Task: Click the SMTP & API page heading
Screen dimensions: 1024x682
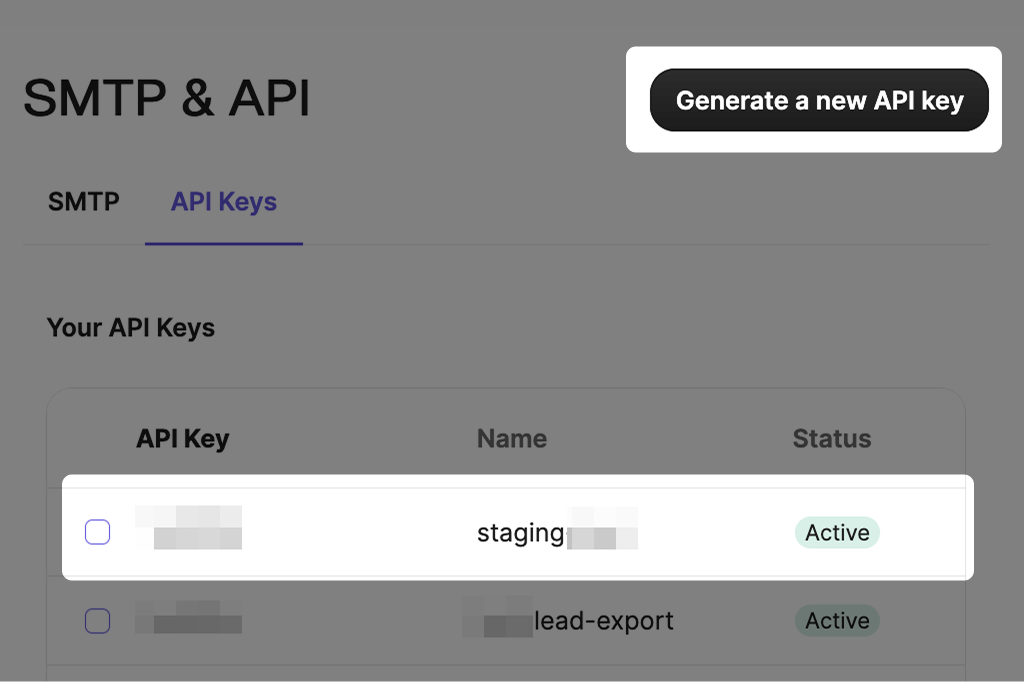Action: point(166,99)
